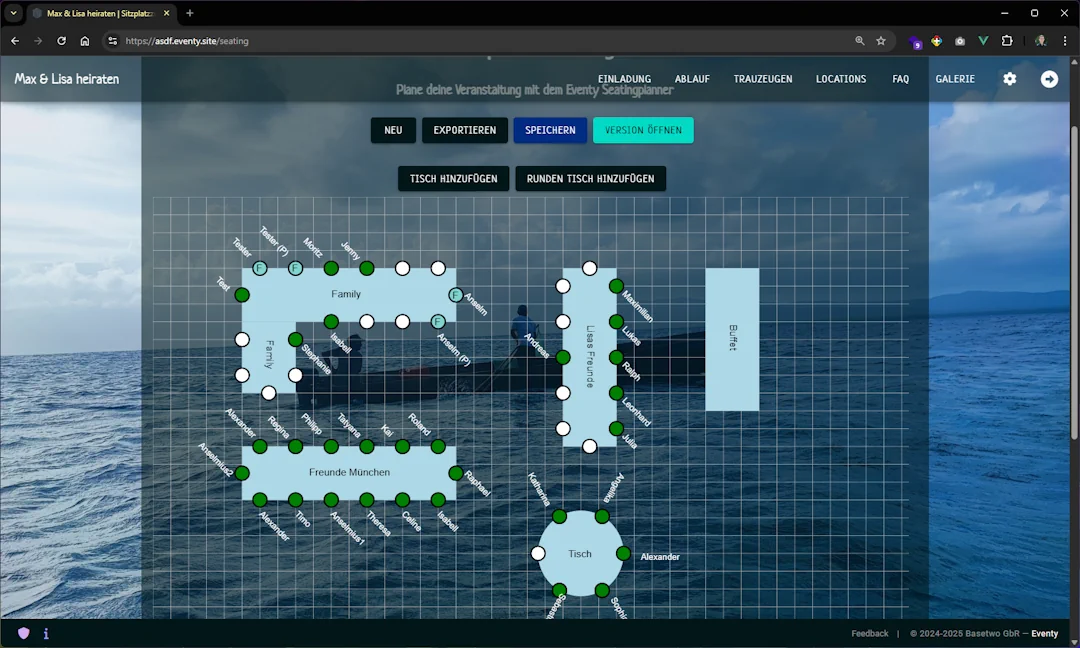Open the Galerie navigation item
The width and height of the screenshot is (1080, 648).
[x=955, y=79]
